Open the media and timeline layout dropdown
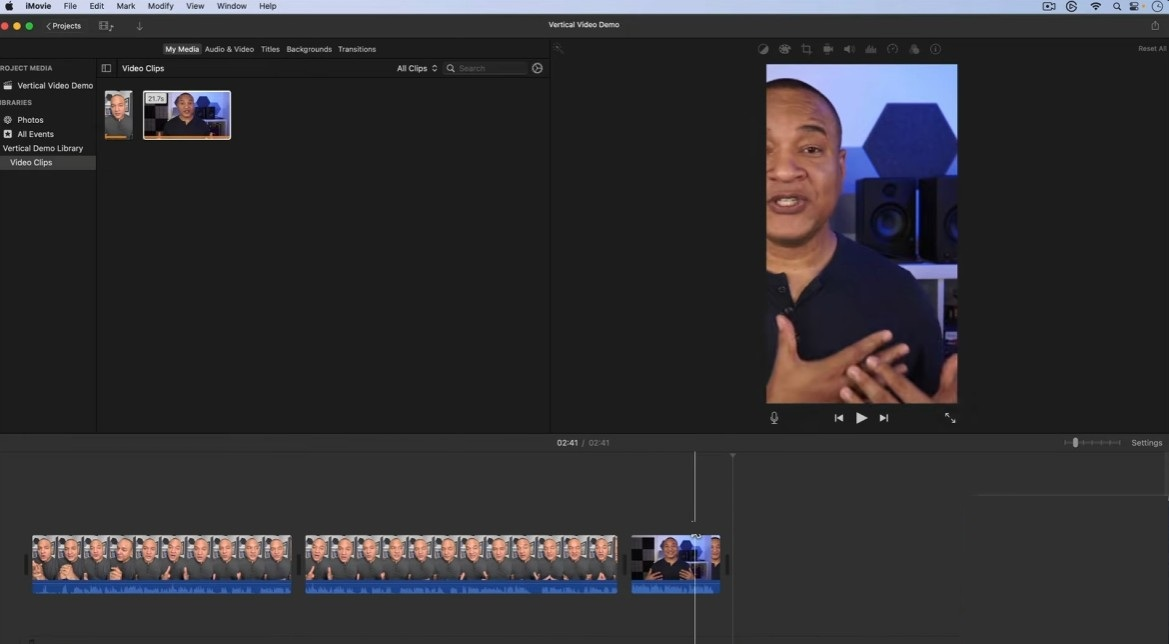 coord(106,26)
